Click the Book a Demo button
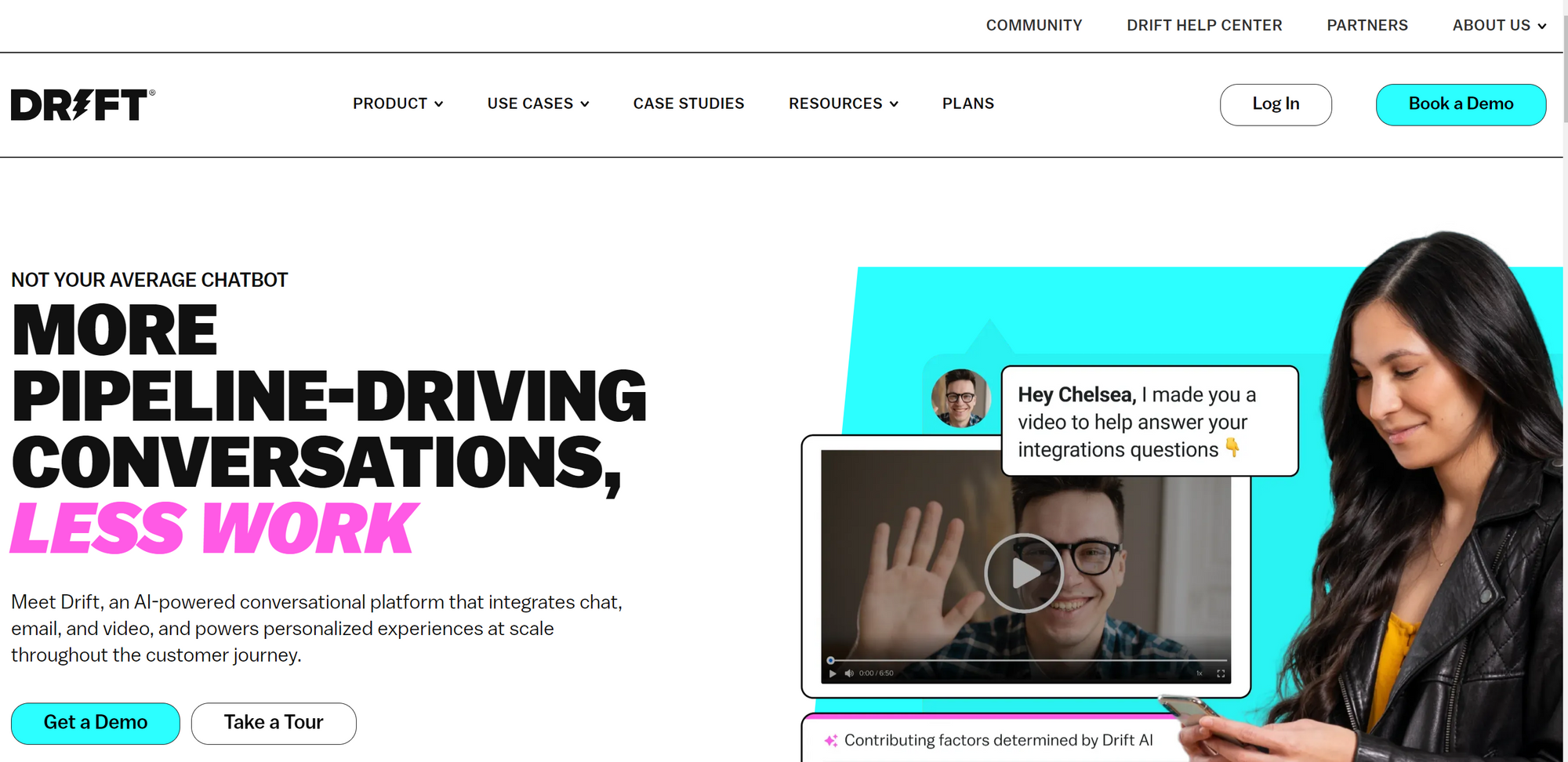1568x762 pixels. pos(1461,104)
